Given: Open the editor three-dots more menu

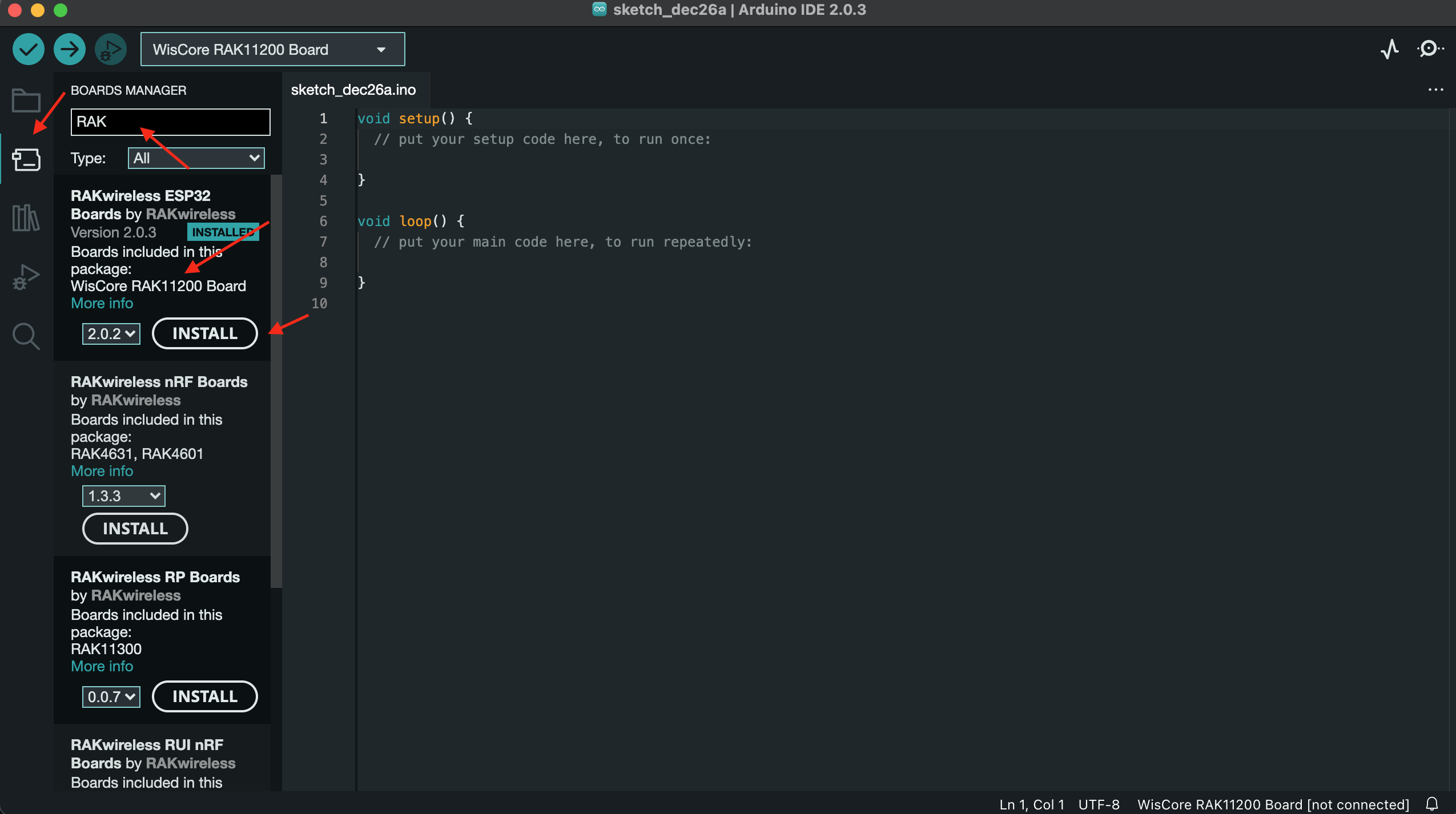Looking at the screenshot, I should click(1435, 90).
